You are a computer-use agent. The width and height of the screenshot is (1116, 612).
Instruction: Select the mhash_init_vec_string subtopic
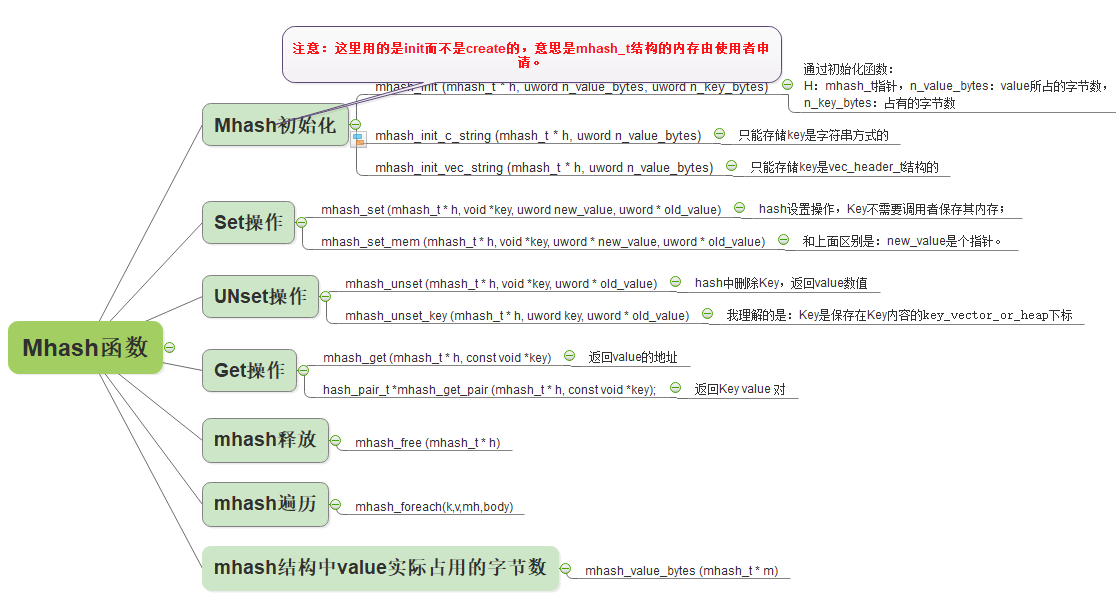544,167
